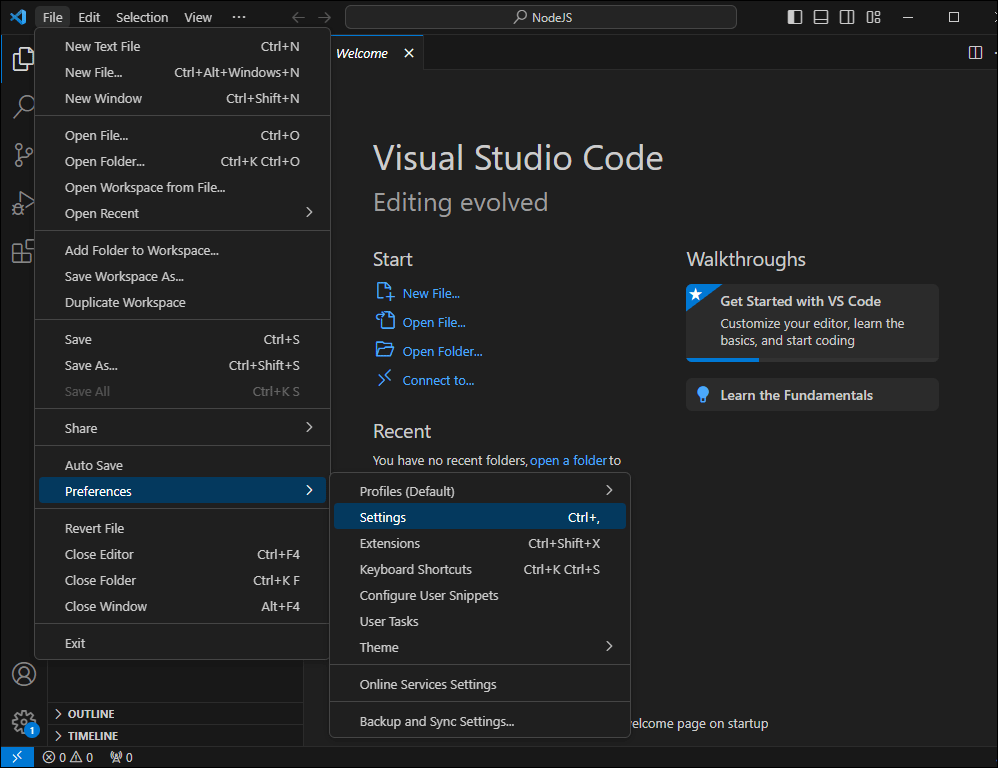Select Close Editor menu item
Image resolution: width=998 pixels, height=768 pixels.
pos(182,554)
